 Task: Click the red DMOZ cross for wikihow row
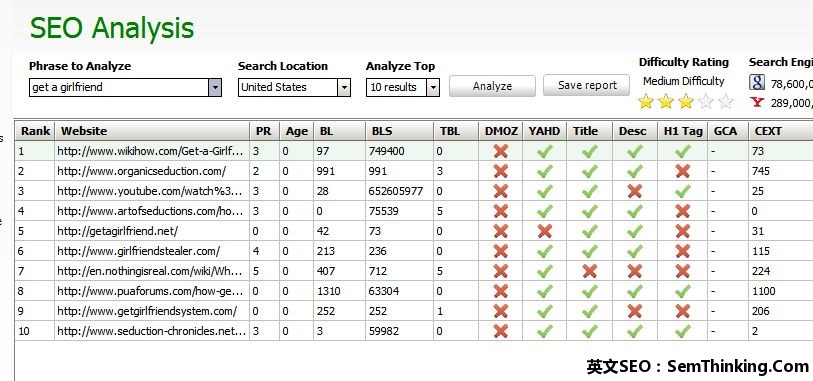500,151
